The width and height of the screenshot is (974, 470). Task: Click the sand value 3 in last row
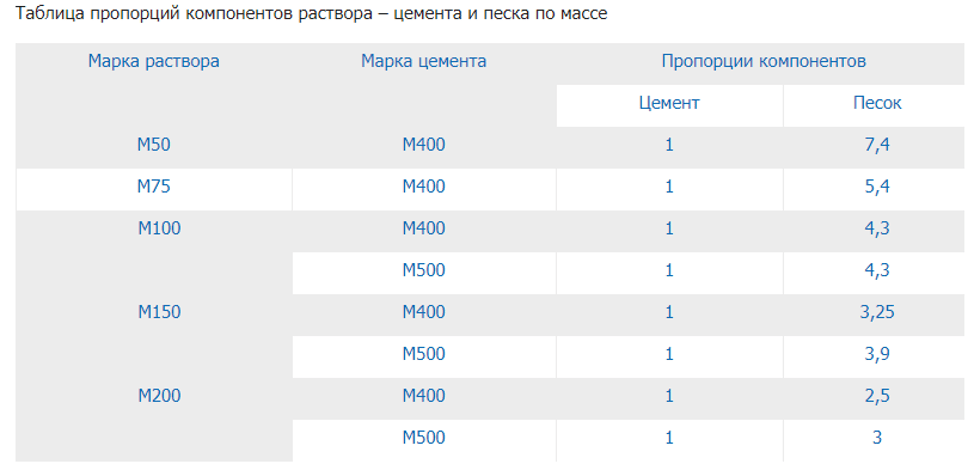tap(877, 438)
